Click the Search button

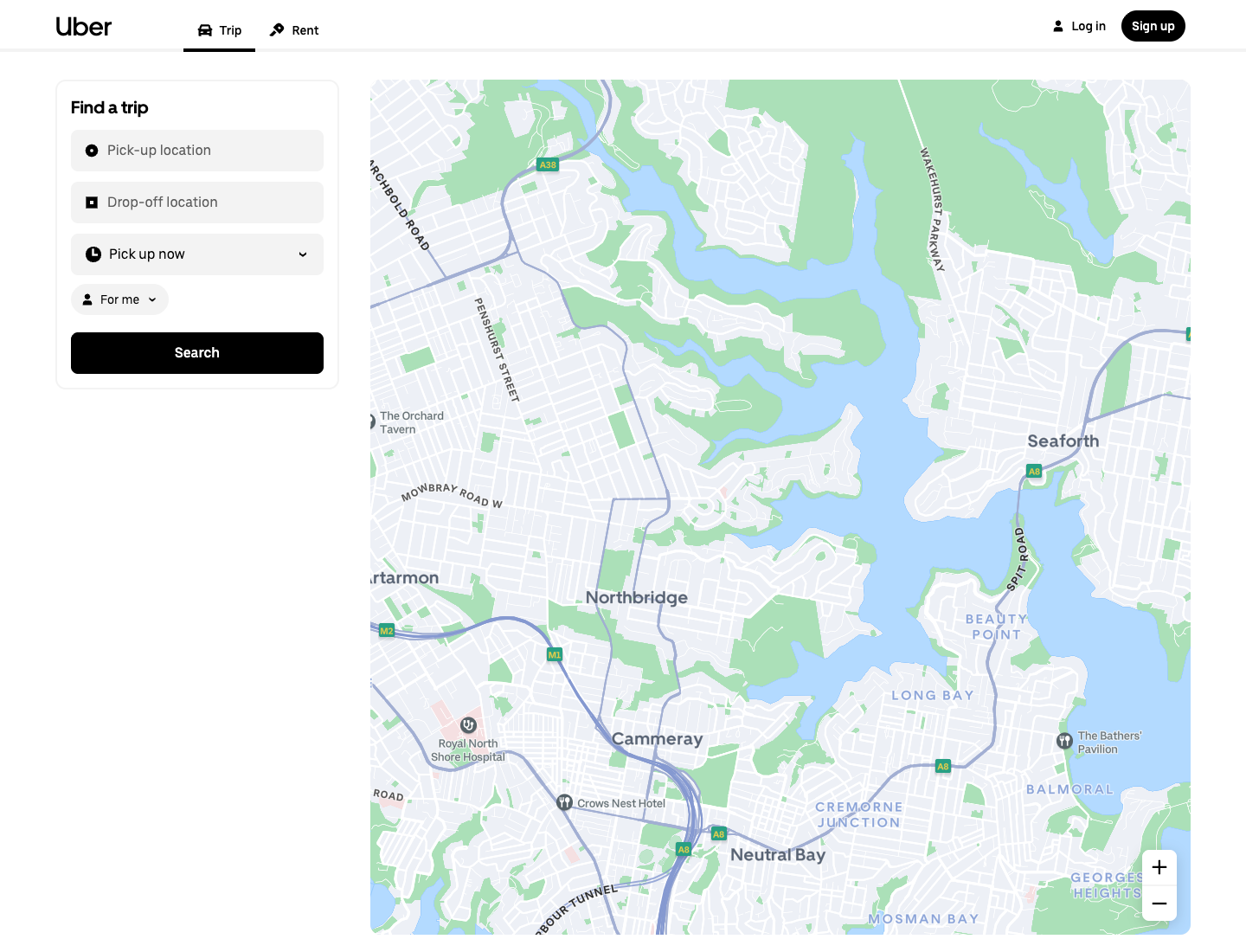[x=197, y=353]
